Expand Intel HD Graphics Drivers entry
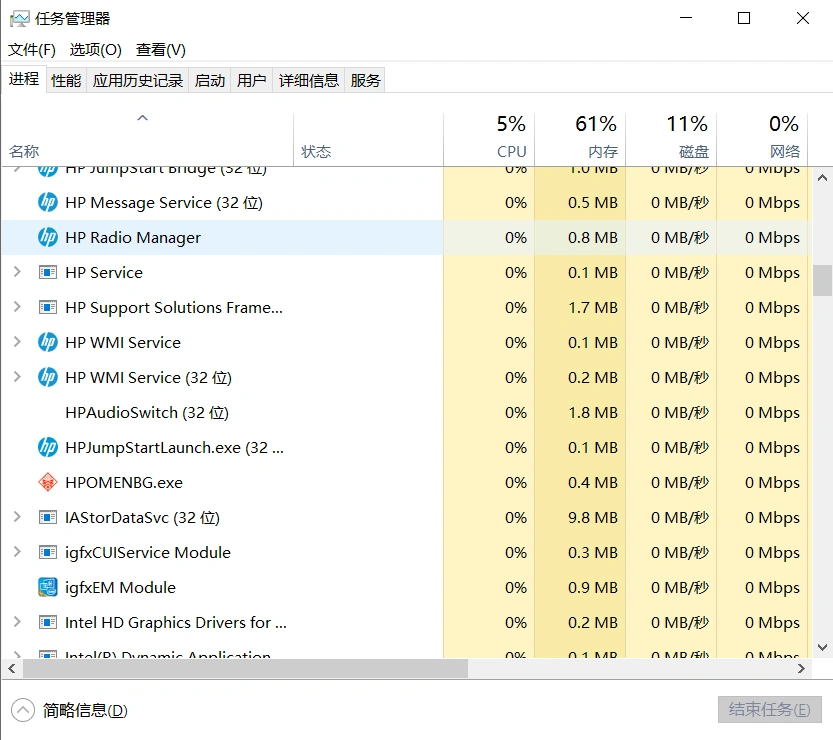 tap(17, 623)
